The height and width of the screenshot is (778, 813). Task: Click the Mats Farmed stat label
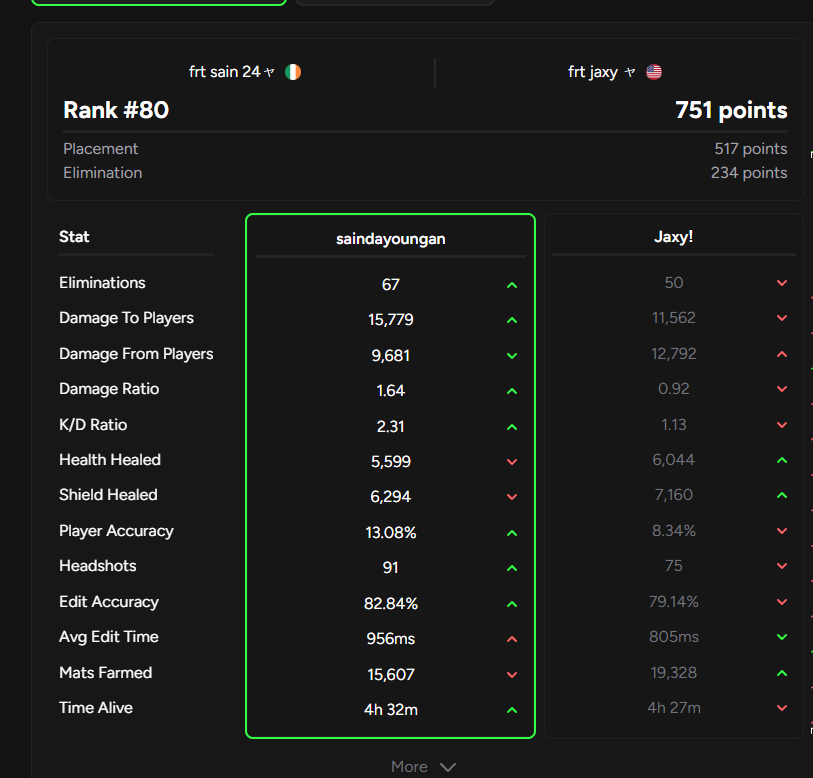[106, 673]
